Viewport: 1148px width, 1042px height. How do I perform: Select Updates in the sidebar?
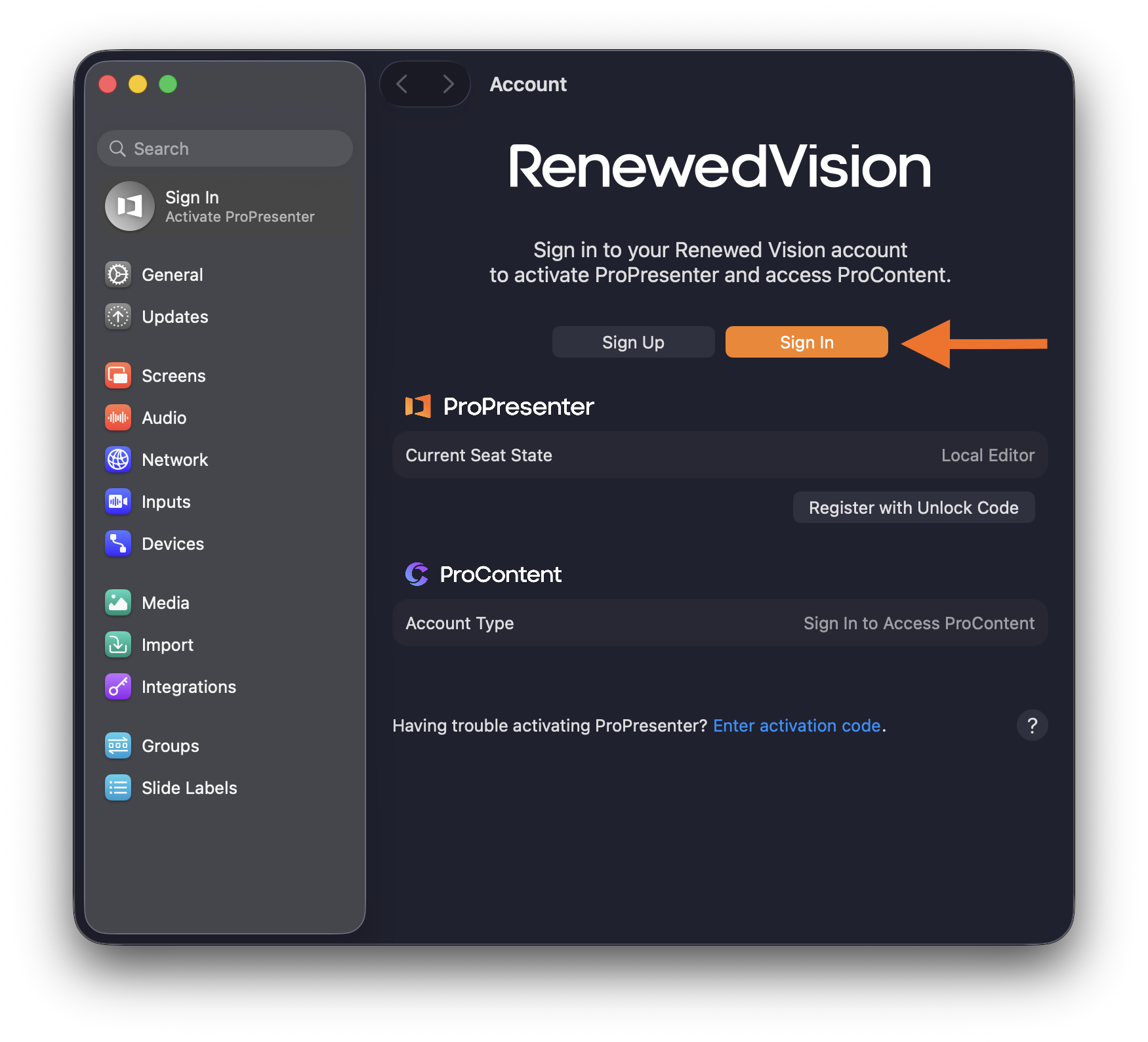click(x=225, y=316)
